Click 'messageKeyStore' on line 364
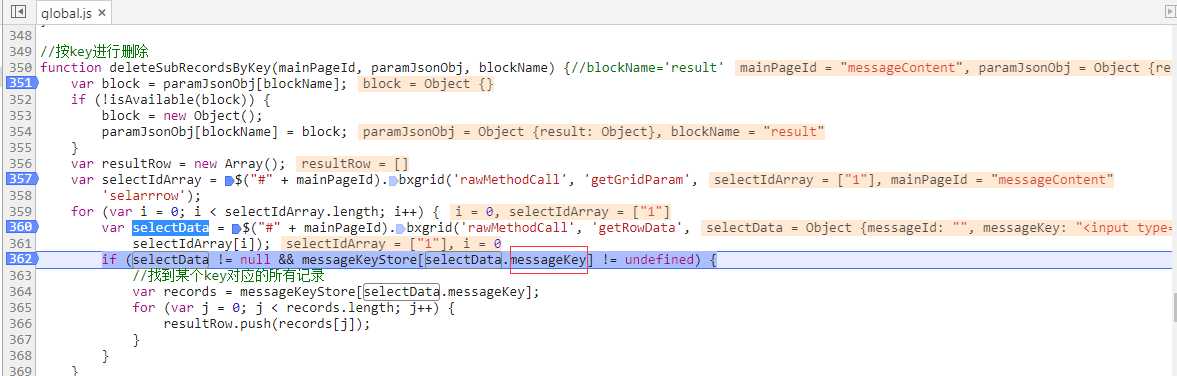 click(298, 292)
